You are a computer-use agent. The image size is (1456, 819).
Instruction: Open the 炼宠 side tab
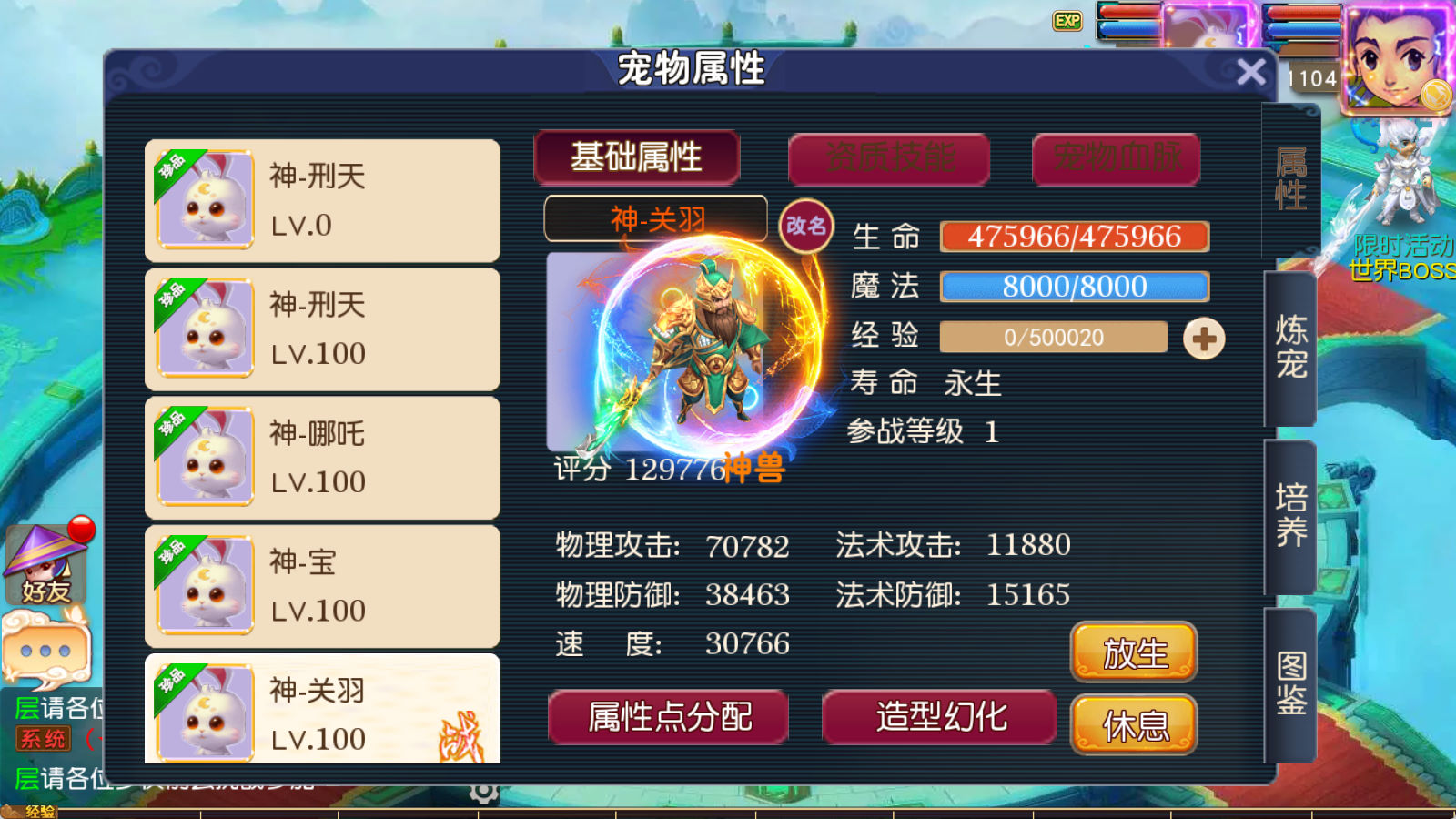click(1290, 348)
